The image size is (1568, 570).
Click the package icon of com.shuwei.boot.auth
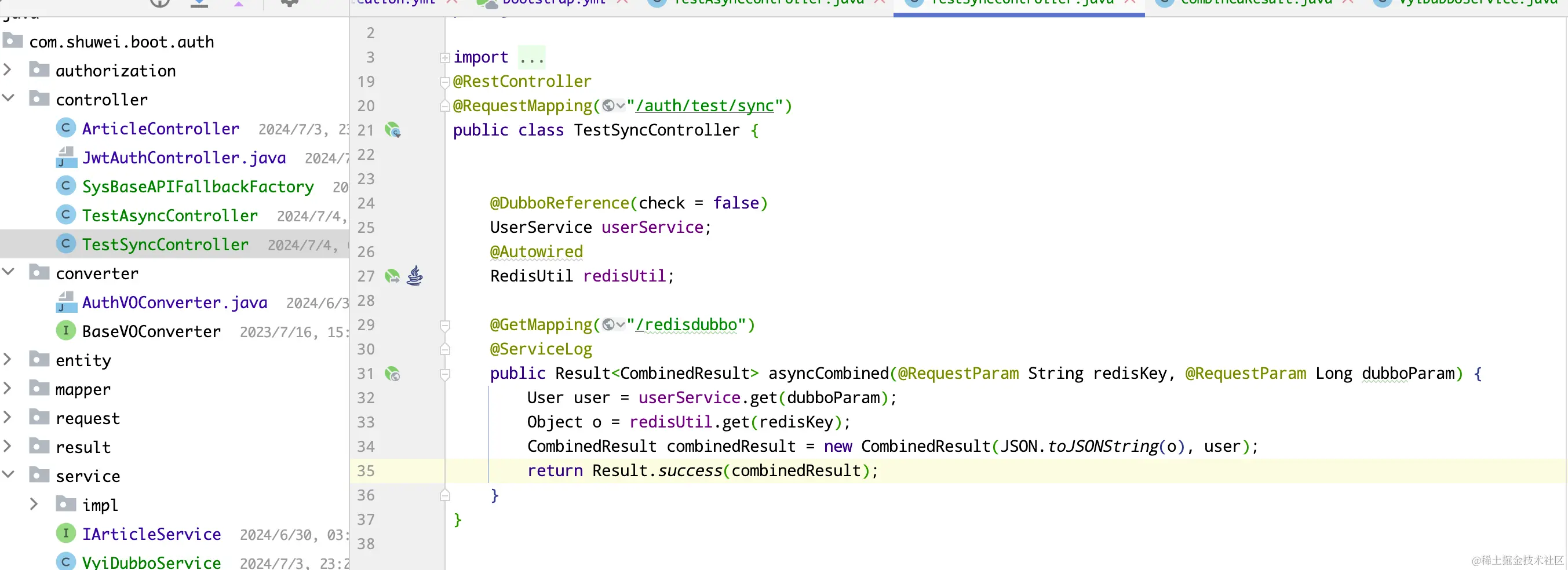(13, 41)
